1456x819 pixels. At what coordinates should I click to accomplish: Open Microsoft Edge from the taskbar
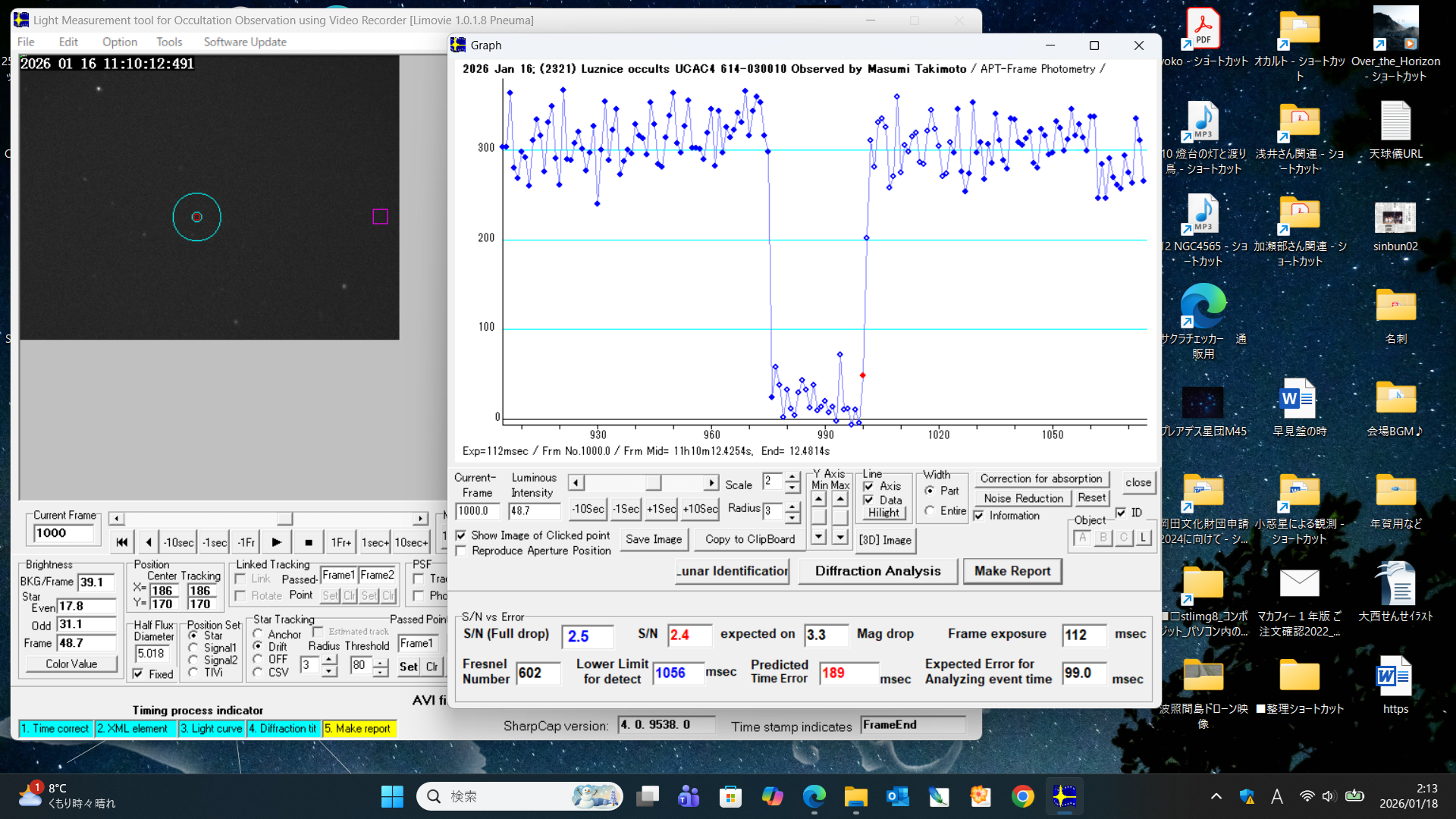pyautogui.click(x=814, y=796)
